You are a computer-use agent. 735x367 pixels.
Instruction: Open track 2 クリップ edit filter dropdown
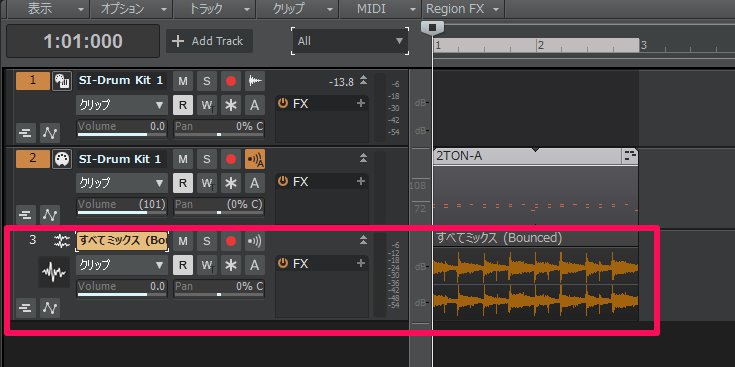pos(121,183)
